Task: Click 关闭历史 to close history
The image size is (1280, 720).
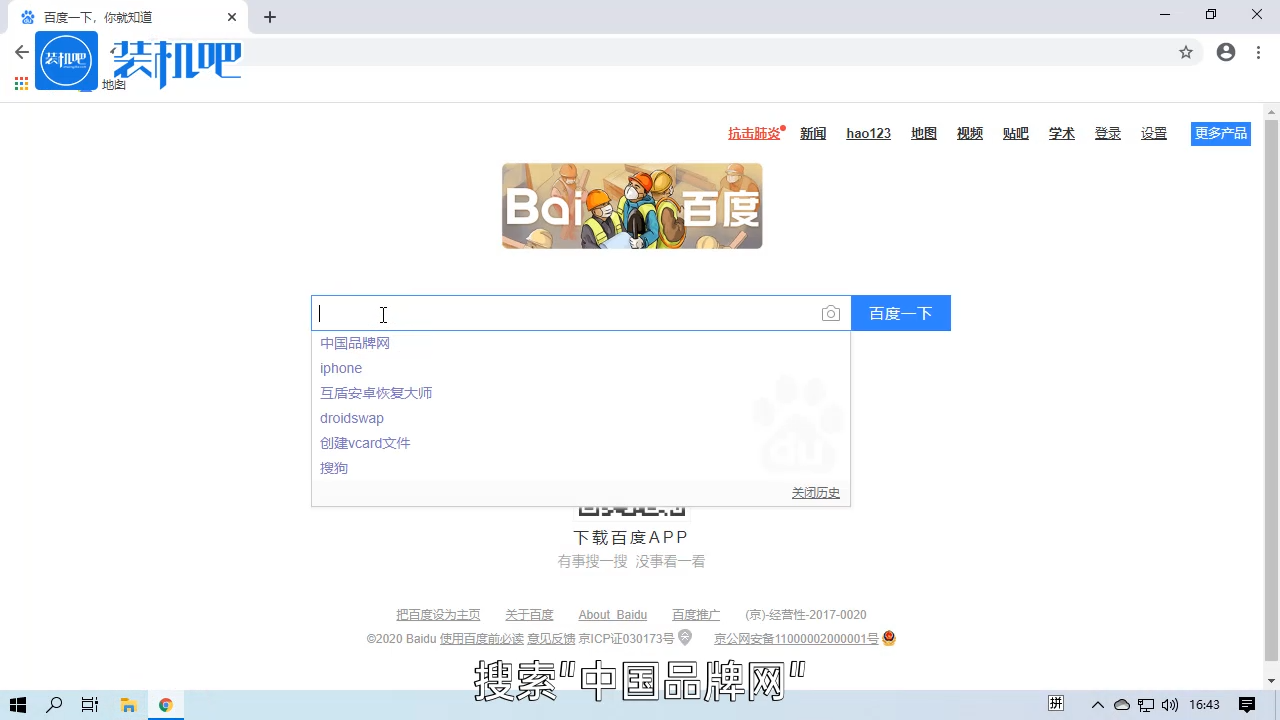Action: tap(816, 493)
